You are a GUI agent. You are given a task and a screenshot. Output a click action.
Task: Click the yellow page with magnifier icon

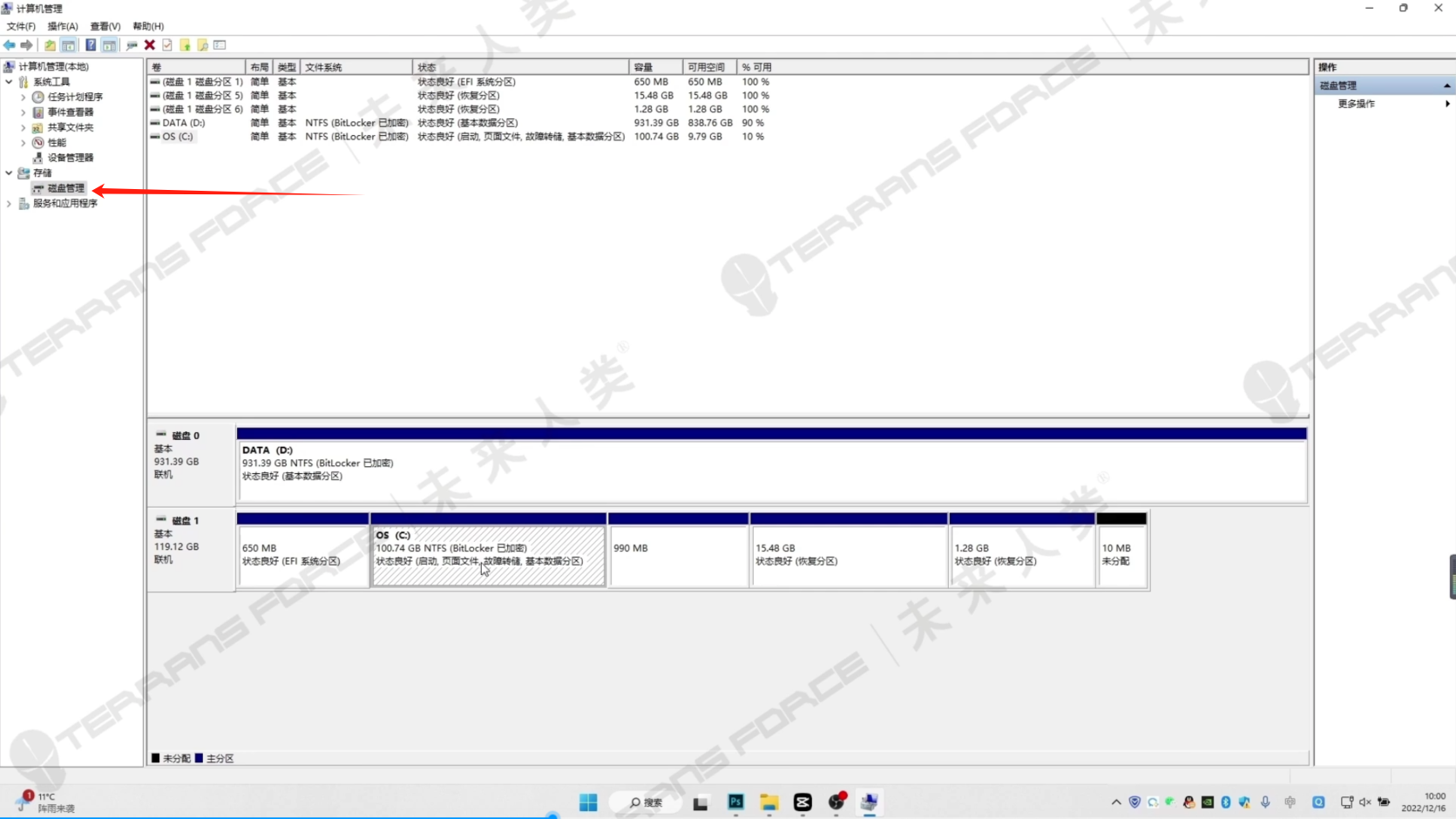click(x=202, y=45)
